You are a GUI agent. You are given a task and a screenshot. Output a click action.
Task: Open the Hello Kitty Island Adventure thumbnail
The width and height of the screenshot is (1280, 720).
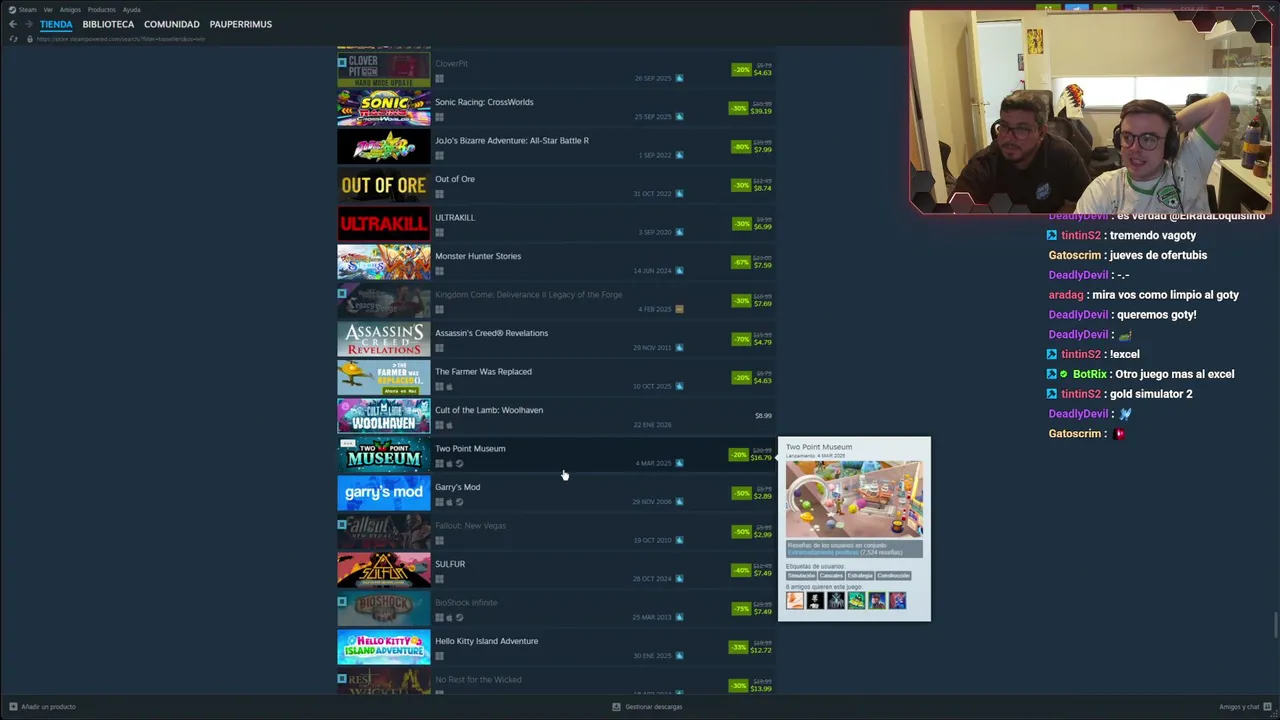tap(384, 647)
